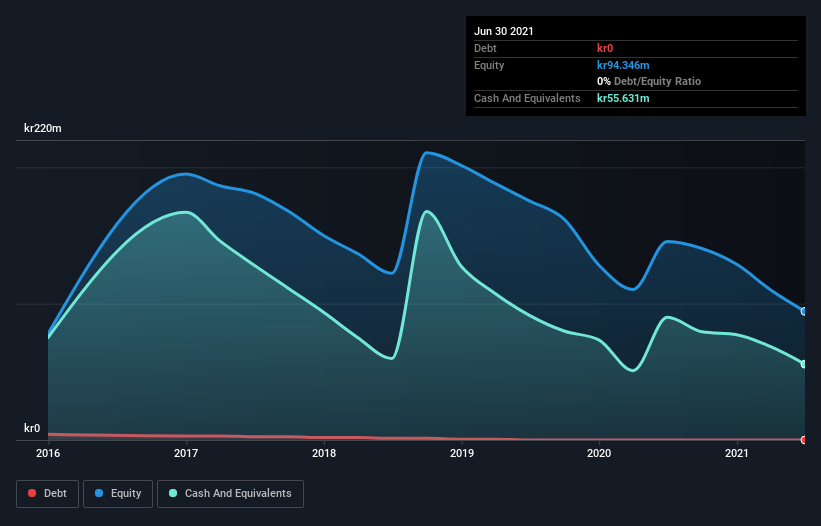This screenshot has height=526, width=821.
Task: Click the Jun 30 2021 tooltip date
Action: point(504,31)
